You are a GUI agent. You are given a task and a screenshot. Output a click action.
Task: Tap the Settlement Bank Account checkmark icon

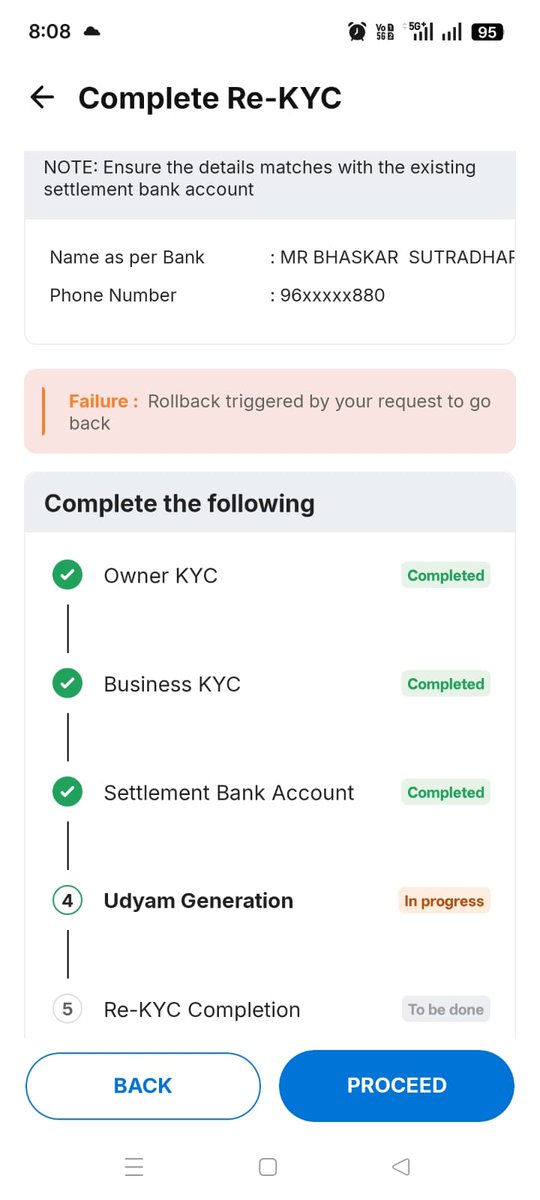[67, 792]
